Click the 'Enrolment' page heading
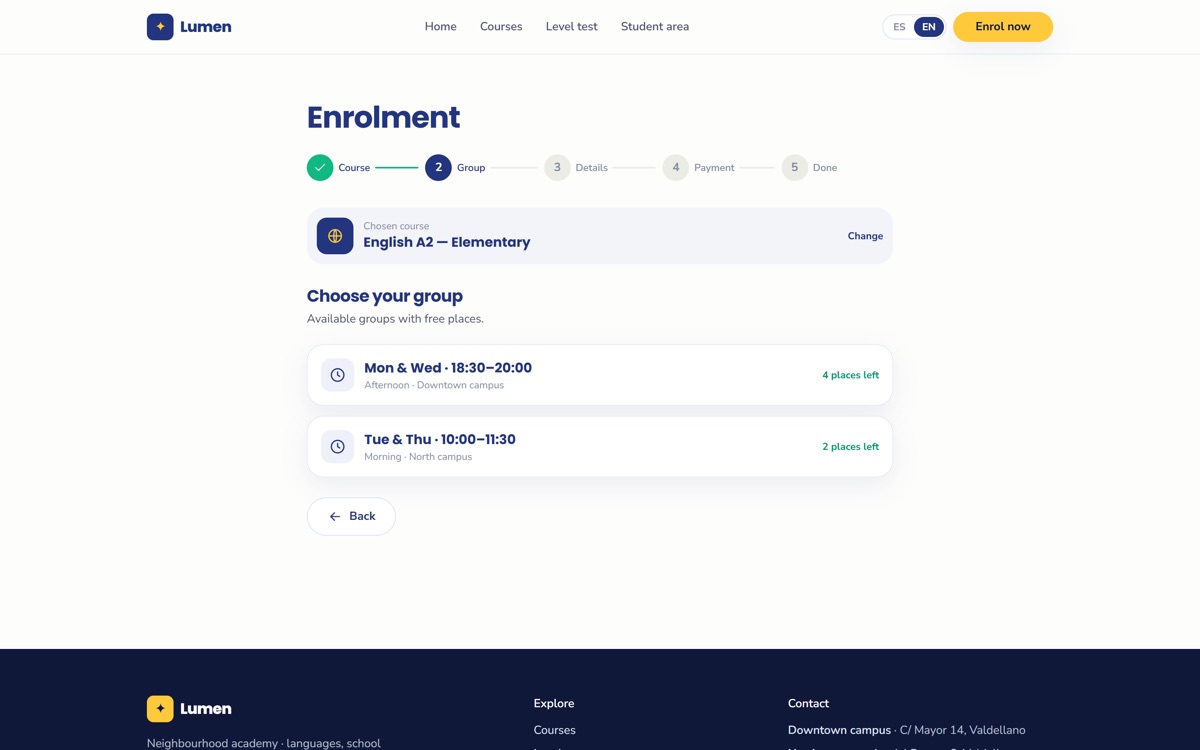Viewport: 1200px width, 750px height. [x=383, y=117]
